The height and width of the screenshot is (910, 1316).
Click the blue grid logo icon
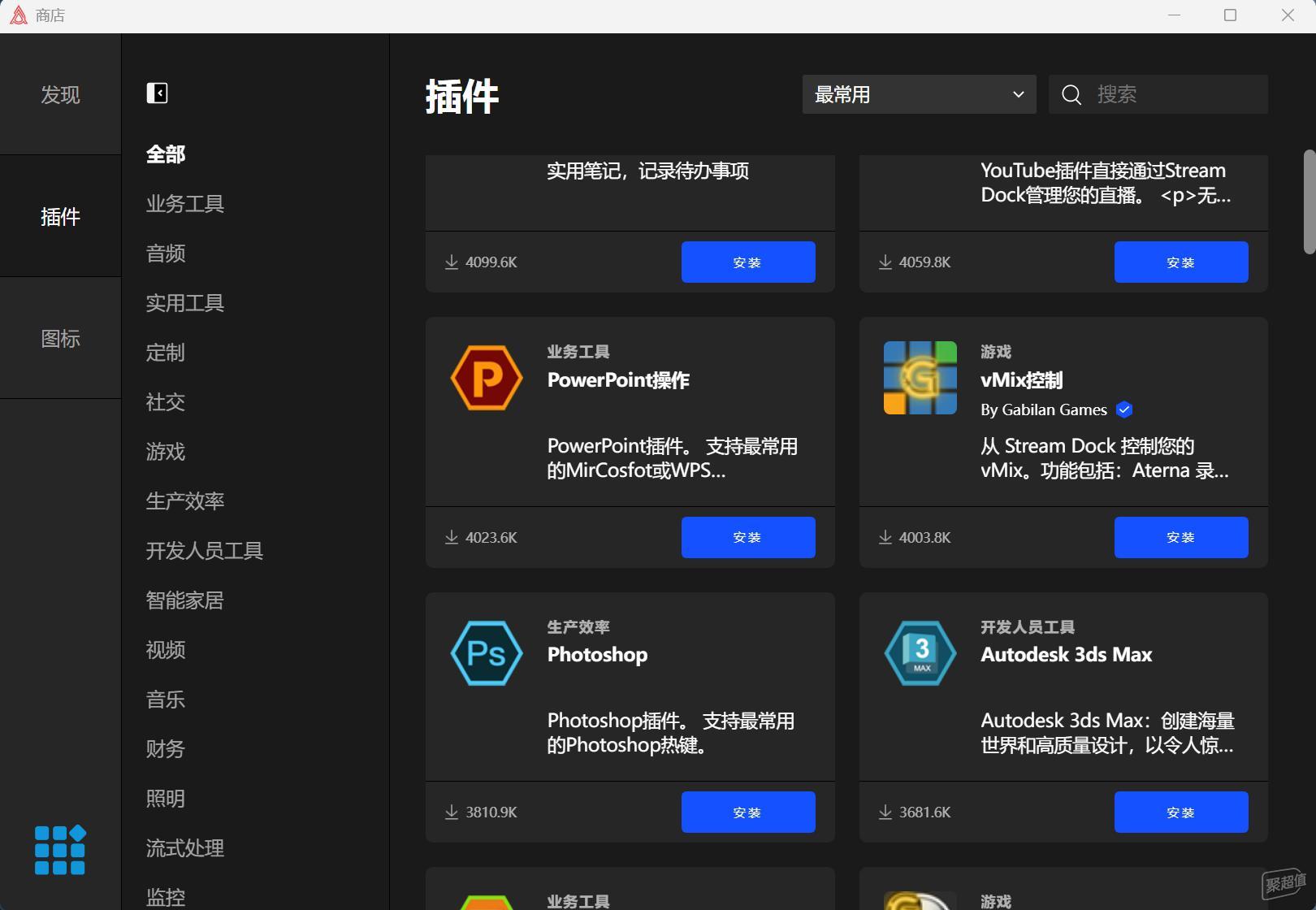pyautogui.click(x=60, y=850)
